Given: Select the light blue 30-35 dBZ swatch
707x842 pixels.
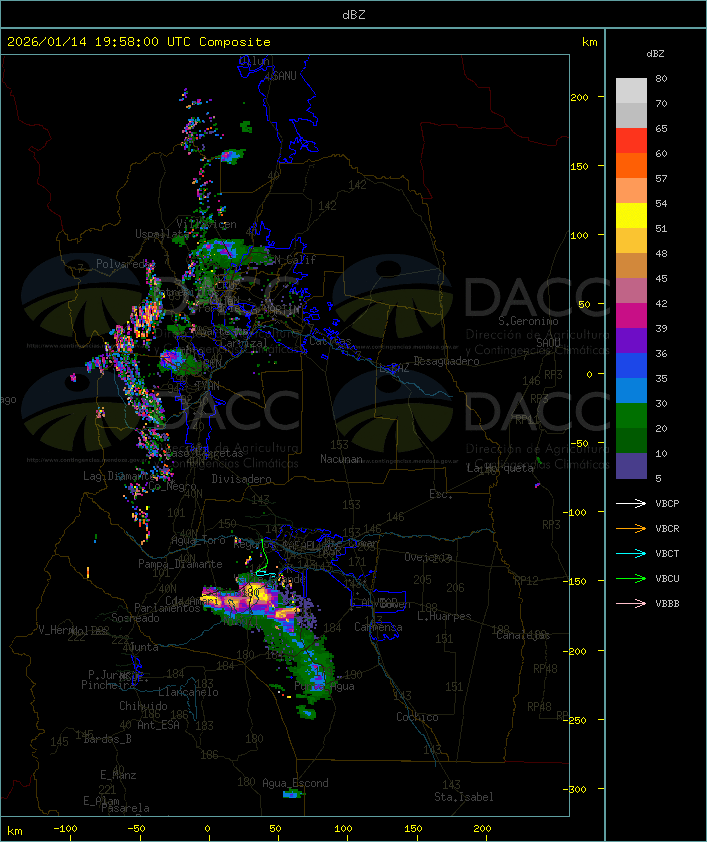Looking at the screenshot, I should 631,390.
